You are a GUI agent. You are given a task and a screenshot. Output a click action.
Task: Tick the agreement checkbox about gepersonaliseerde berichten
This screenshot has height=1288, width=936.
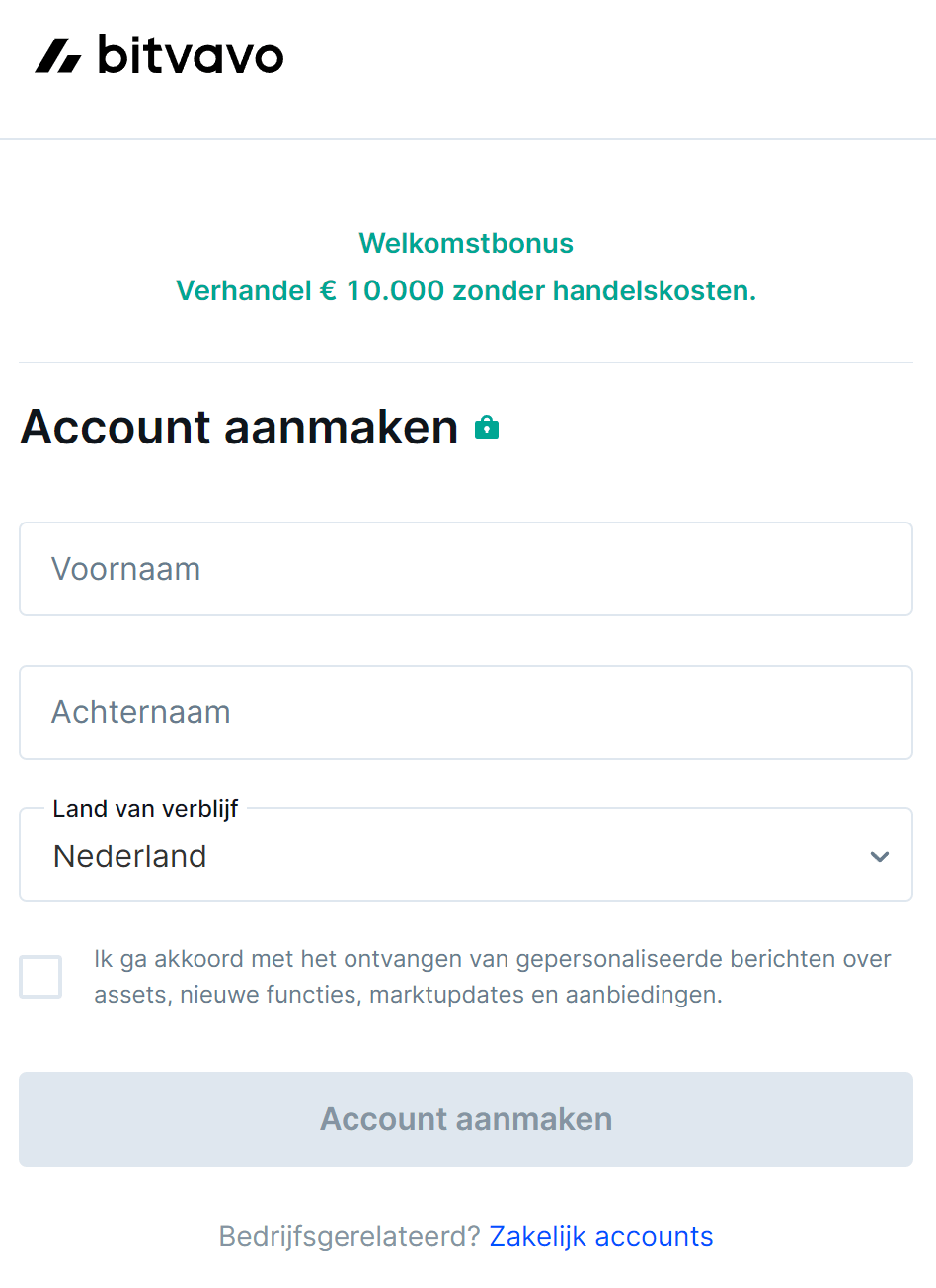point(40,976)
